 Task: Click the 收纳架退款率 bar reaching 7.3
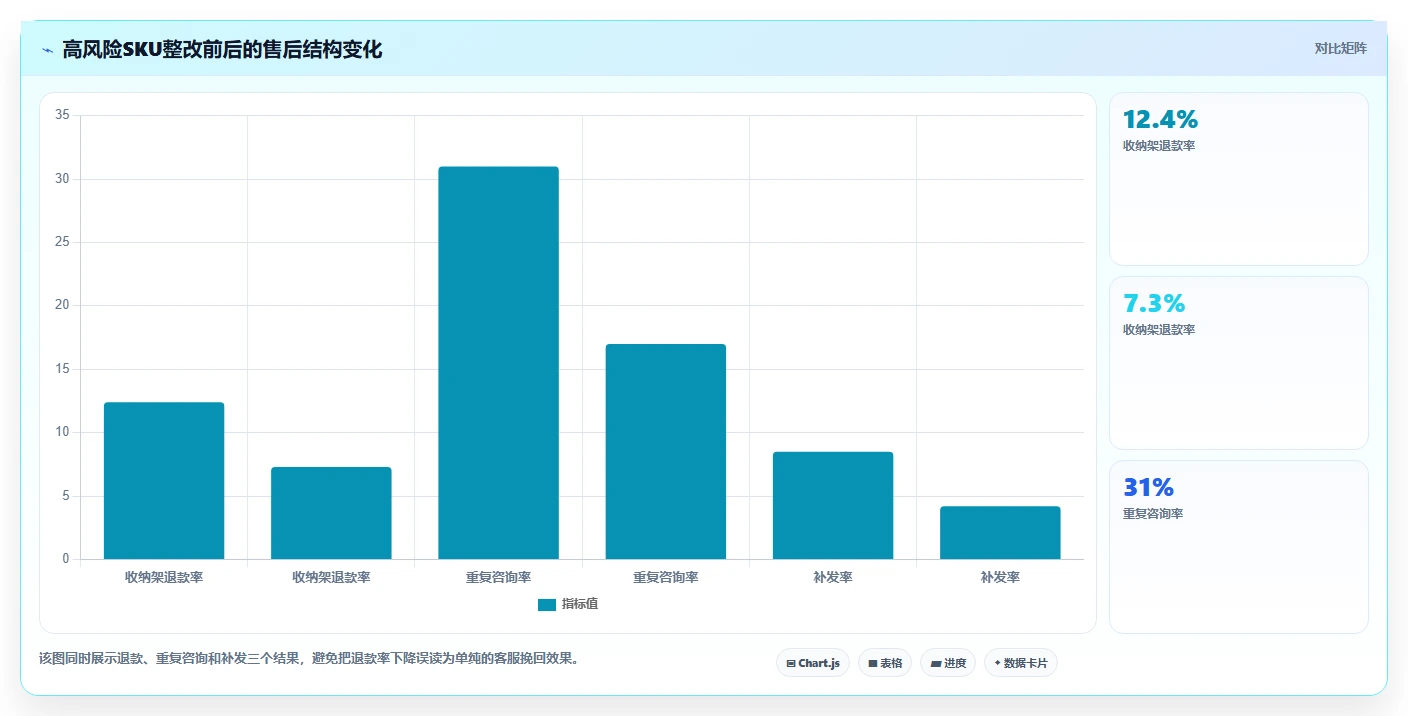(331, 513)
